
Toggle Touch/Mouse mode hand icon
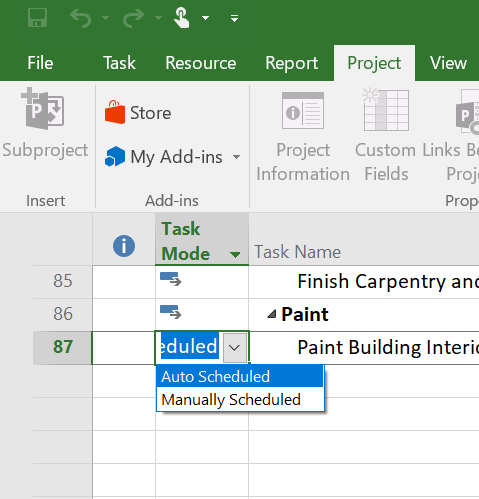tap(182, 18)
